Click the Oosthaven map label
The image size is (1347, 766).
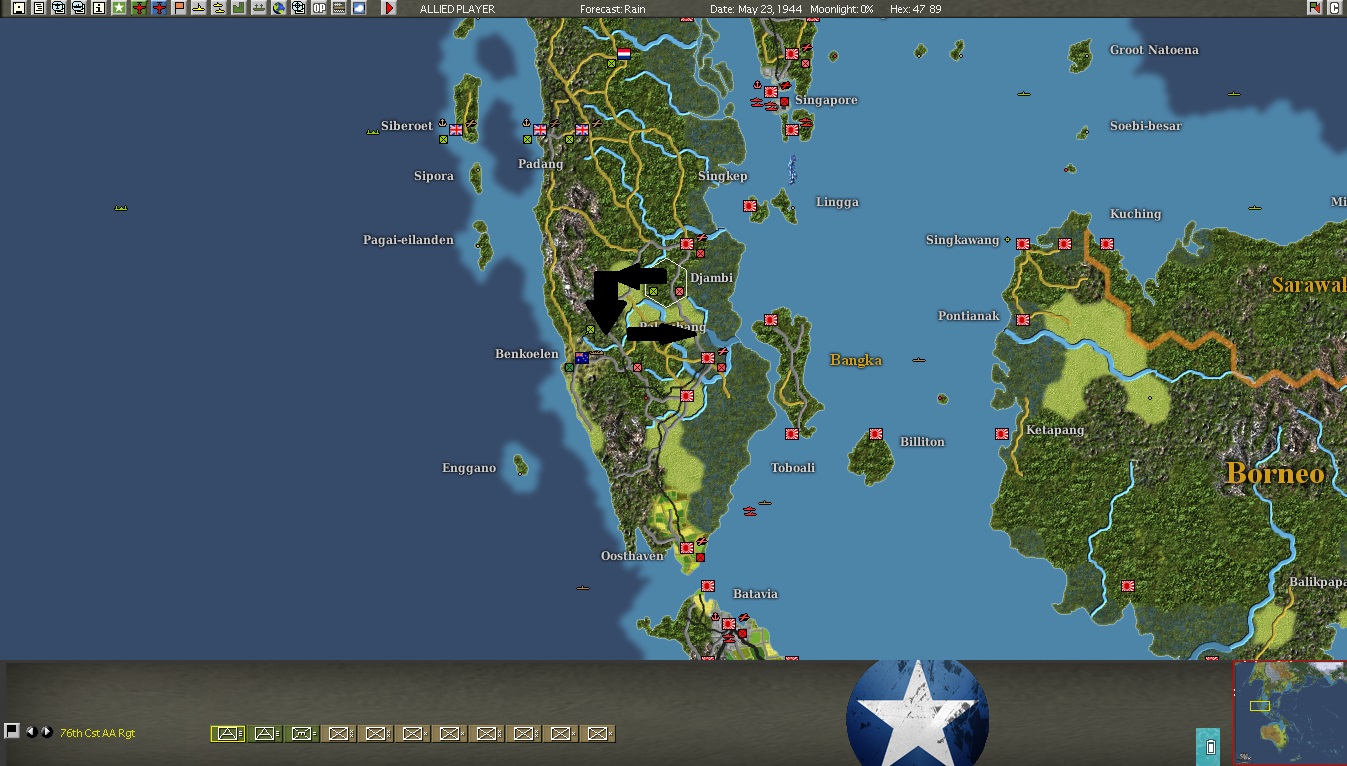point(632,556)
